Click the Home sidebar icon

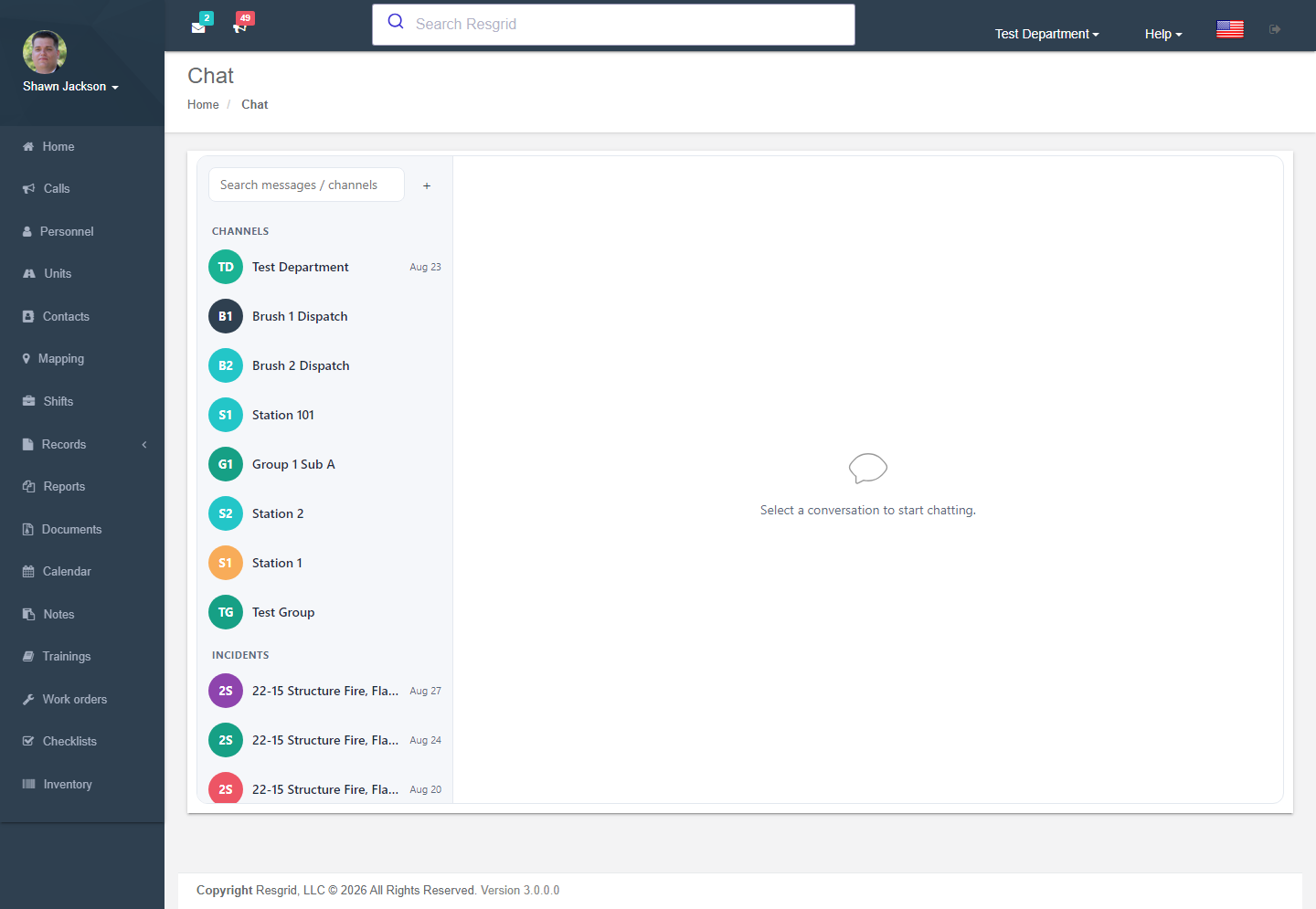28,146
